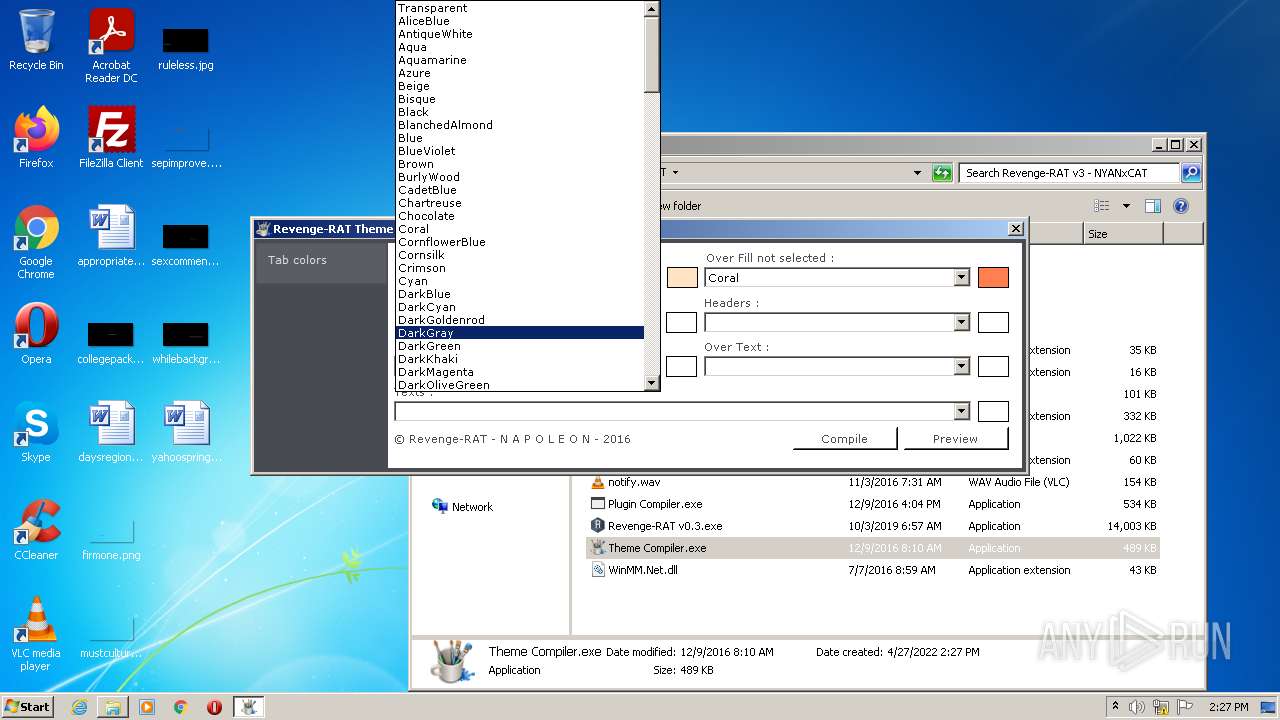Open Windows Explorer from the taskbar

[x=113, y=707]
